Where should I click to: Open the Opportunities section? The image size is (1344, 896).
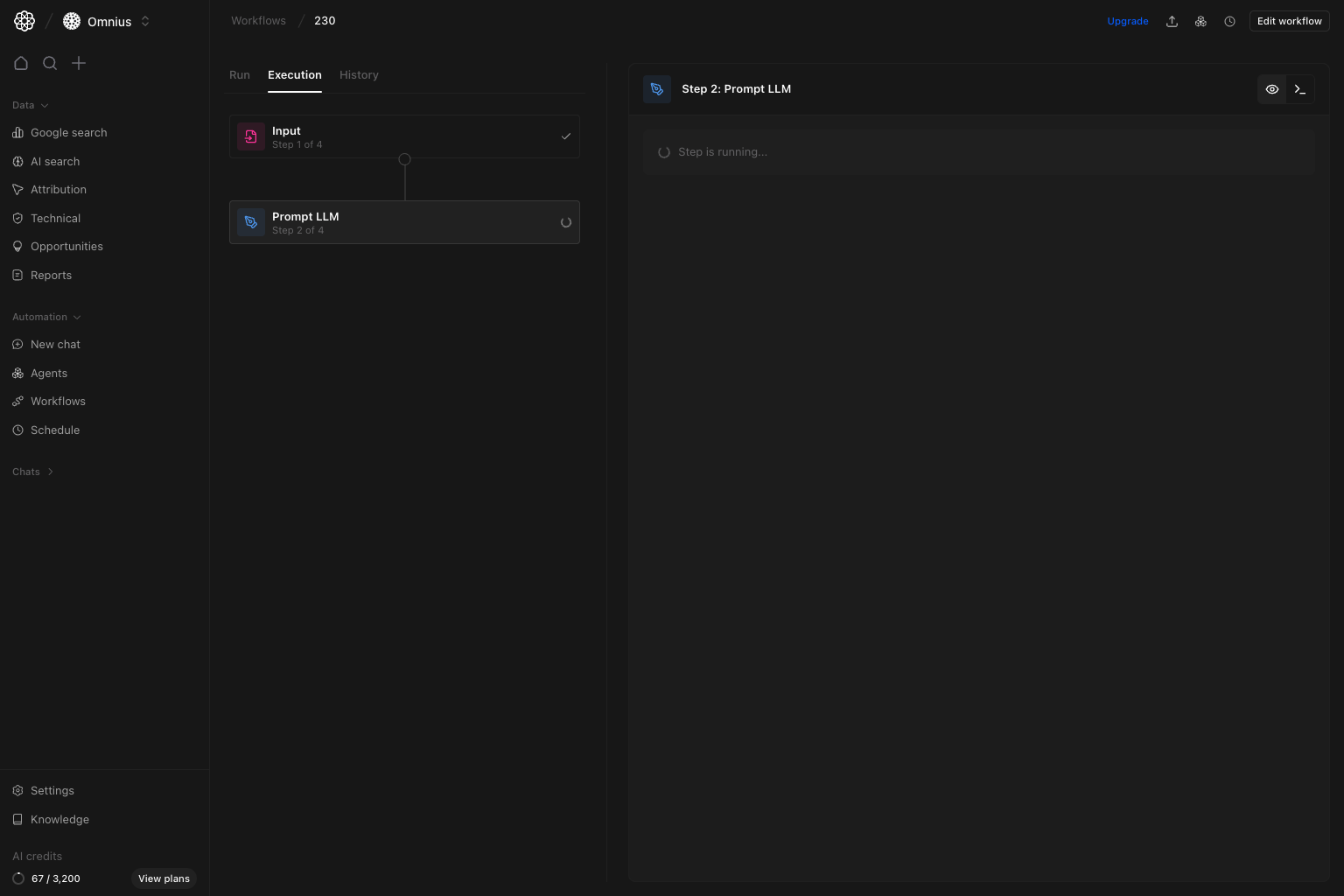coord(66,246)
